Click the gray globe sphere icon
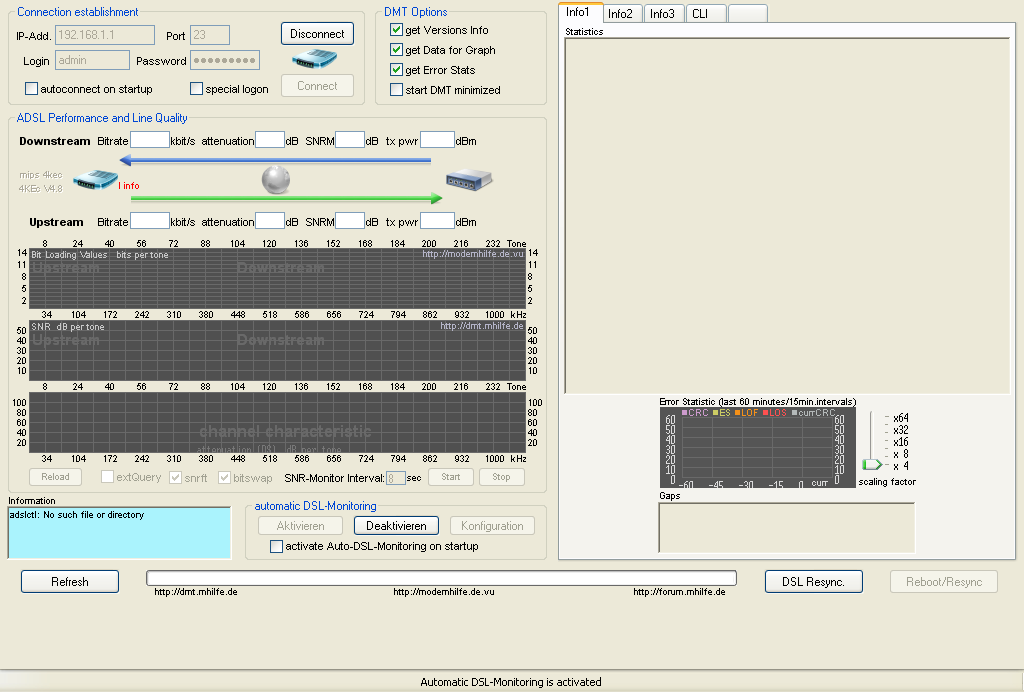 click(276, 180)
